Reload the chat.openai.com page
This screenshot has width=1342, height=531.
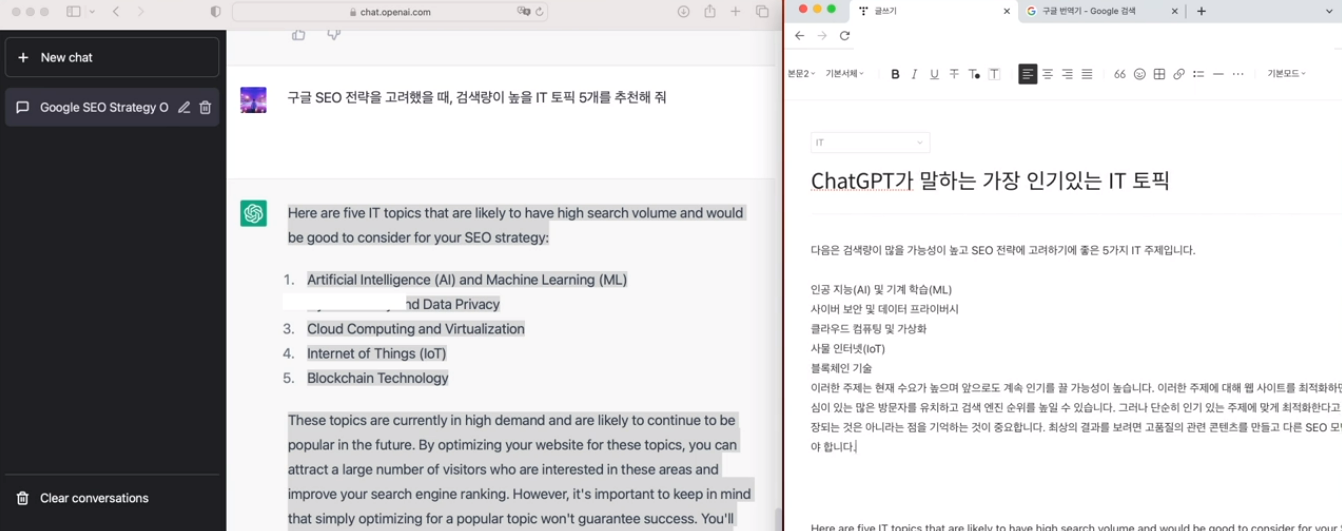(x=540, y=12)
